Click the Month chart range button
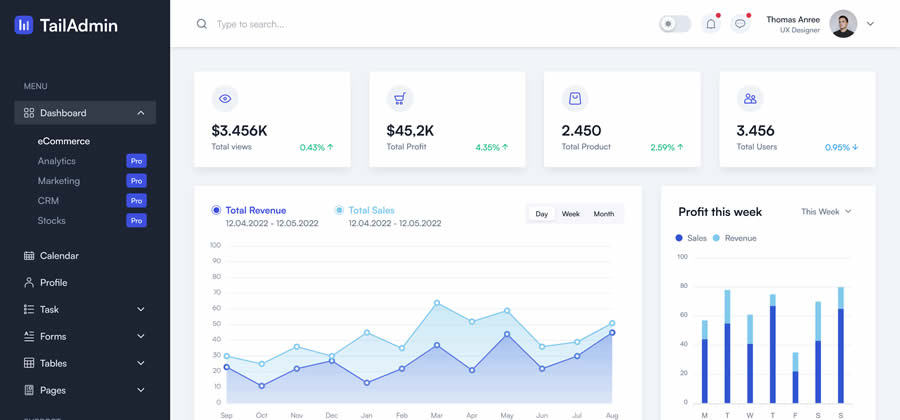This screenshot has height=420, width=900. tap(604, 214)
